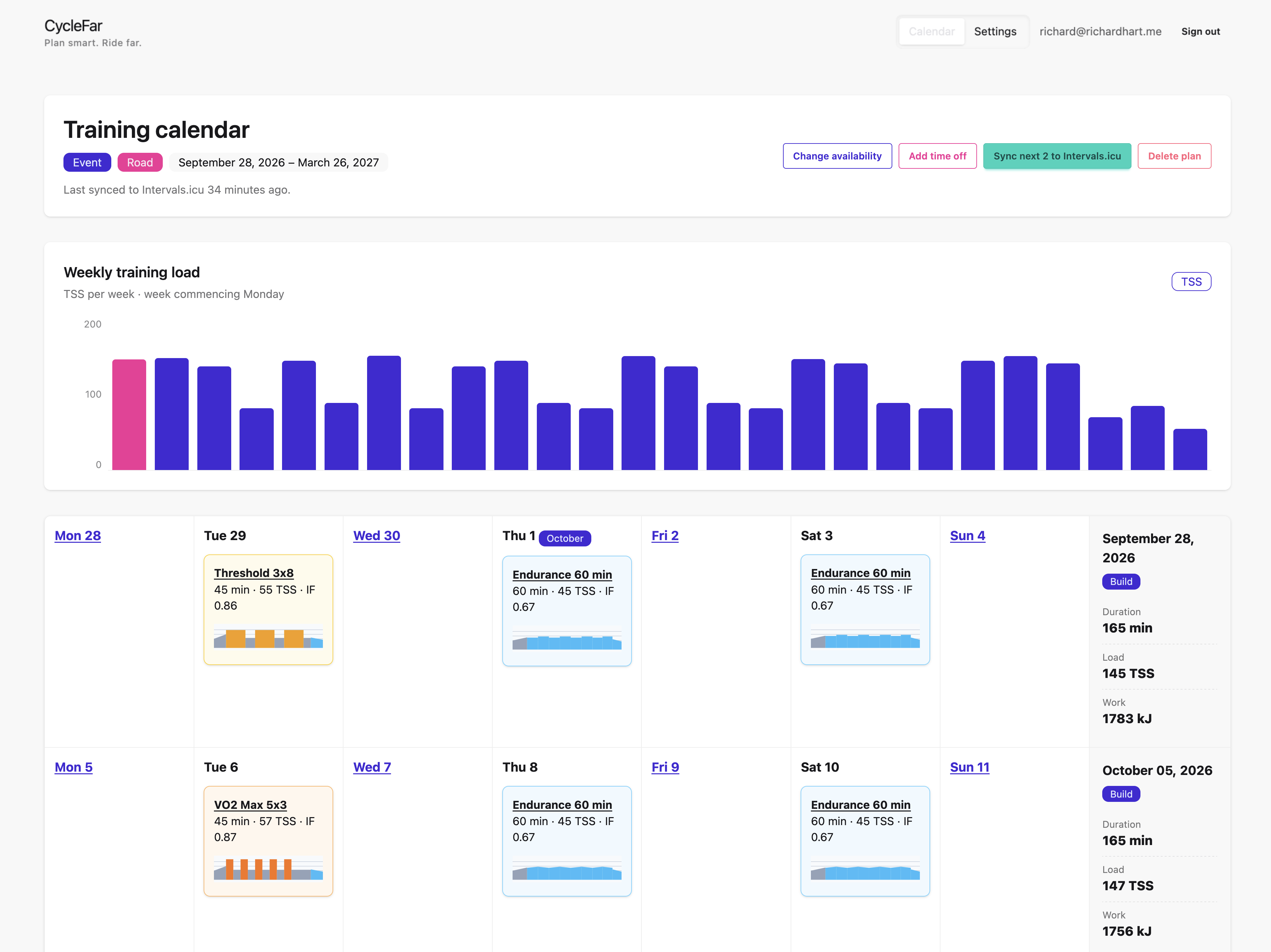The width and height of the screenshot is (1271, 952).
Task: Toggle the TSS chart metric button
Action: [x=1191, y=282]
